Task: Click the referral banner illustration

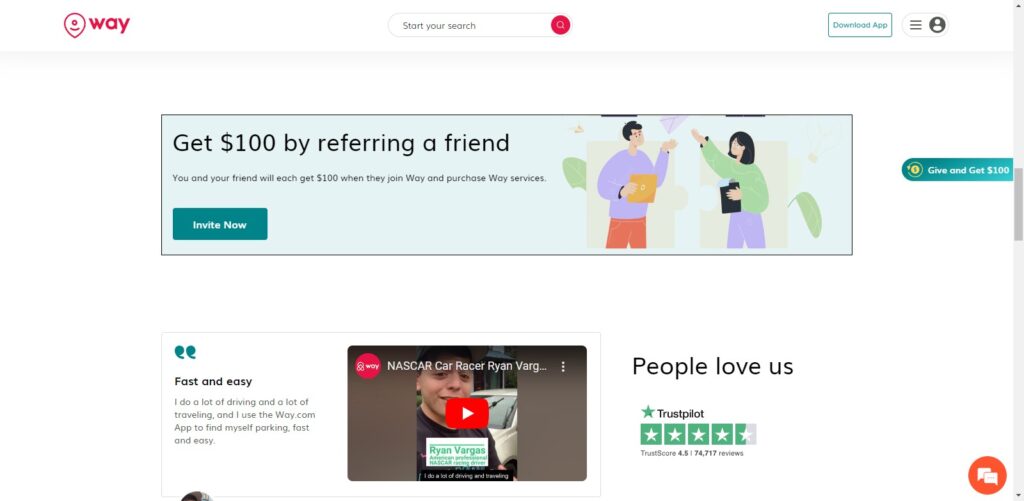Action: click(694, 184)
